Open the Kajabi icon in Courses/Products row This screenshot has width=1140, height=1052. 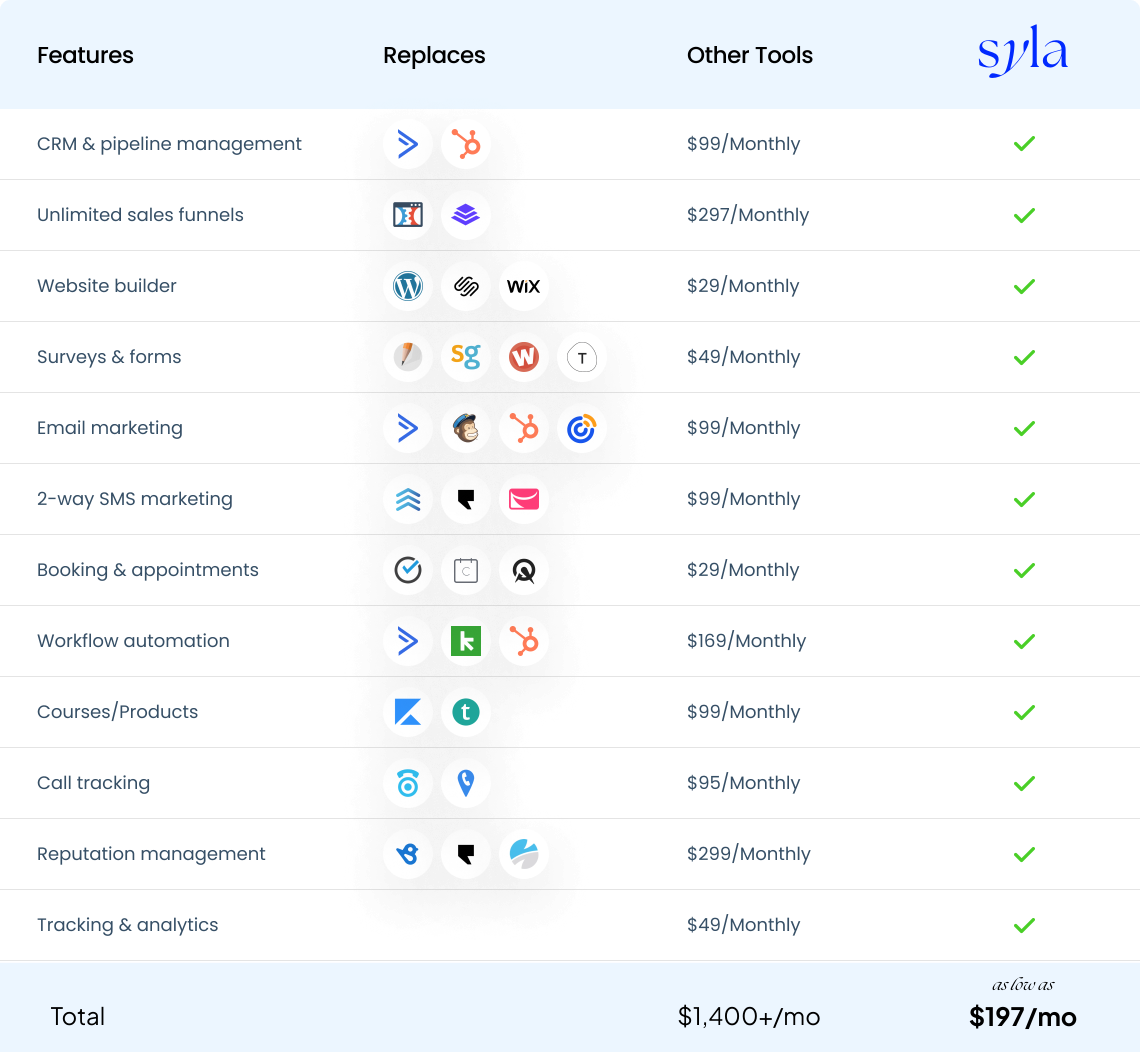408,712
